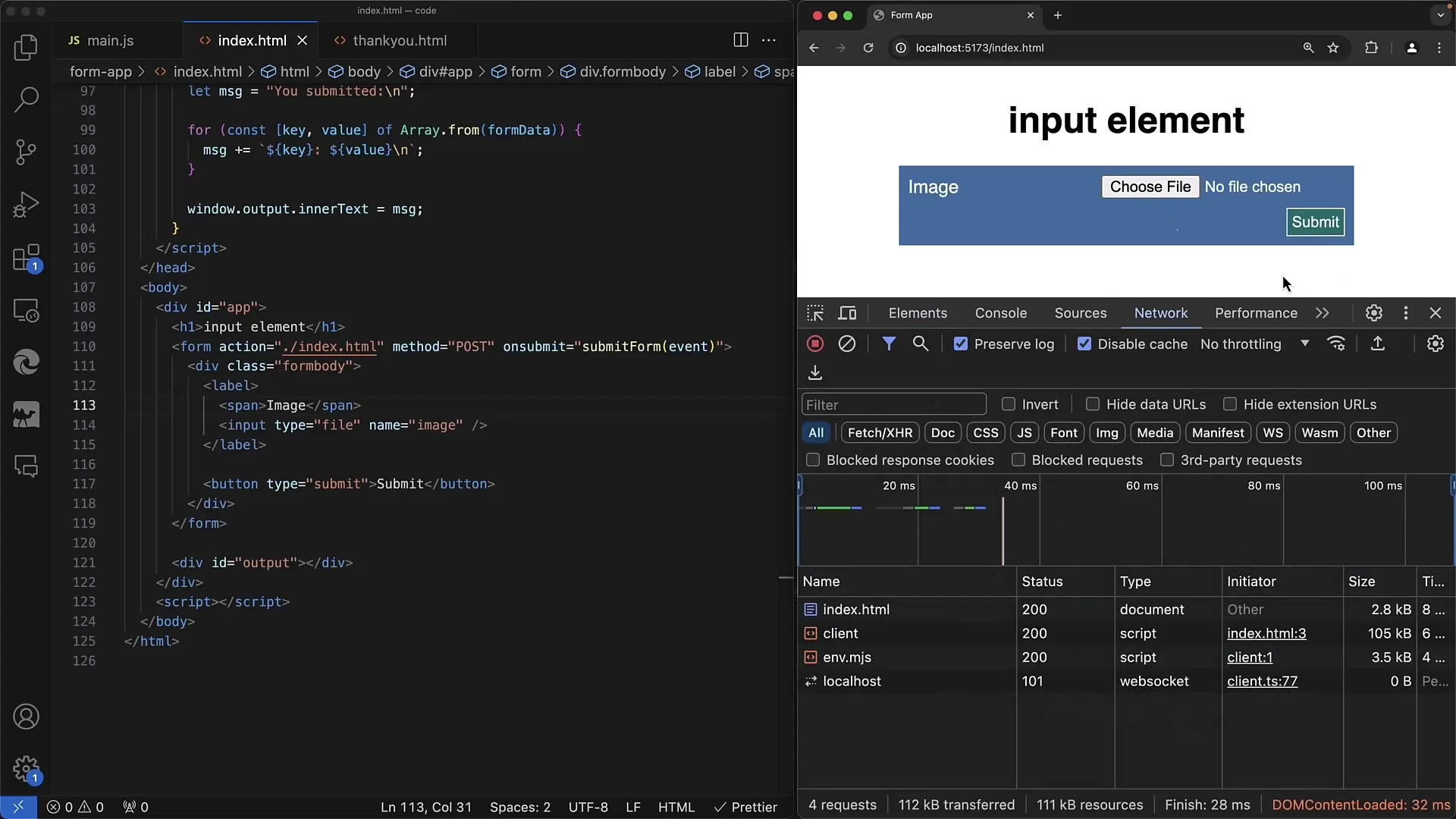This screenshot has height=819, width=1456.
Task: Expand the more tabs chevron in DevTools
Action: [x=1322, y=313]
